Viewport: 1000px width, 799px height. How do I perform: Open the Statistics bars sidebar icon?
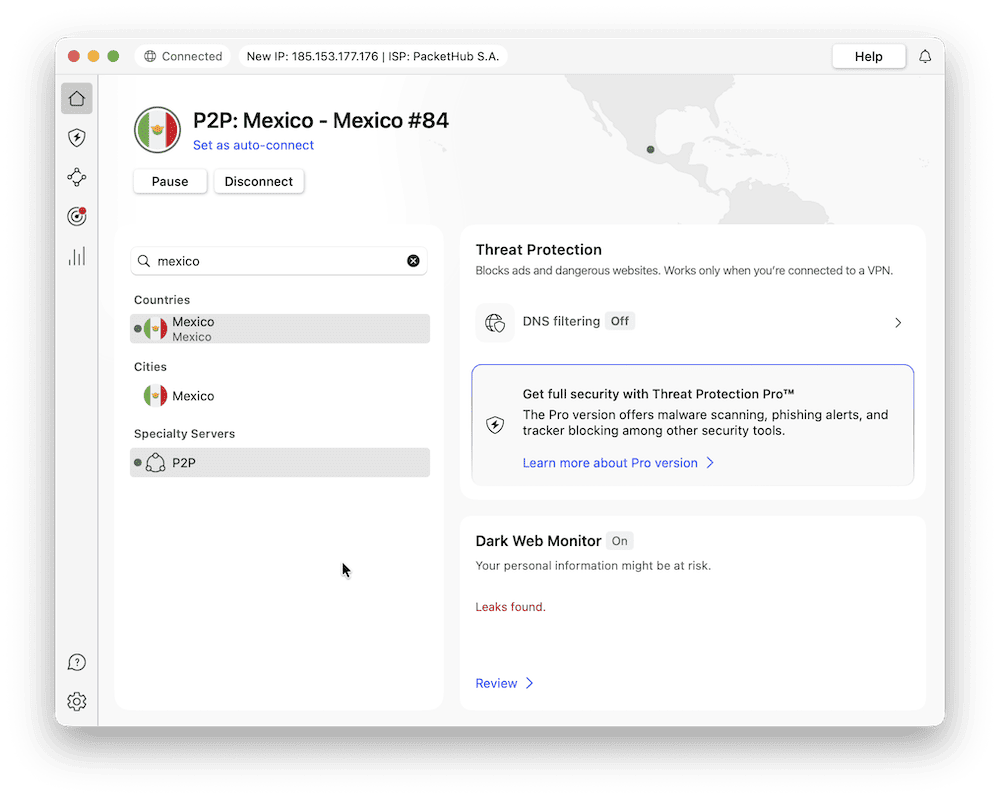coord(77,257)
